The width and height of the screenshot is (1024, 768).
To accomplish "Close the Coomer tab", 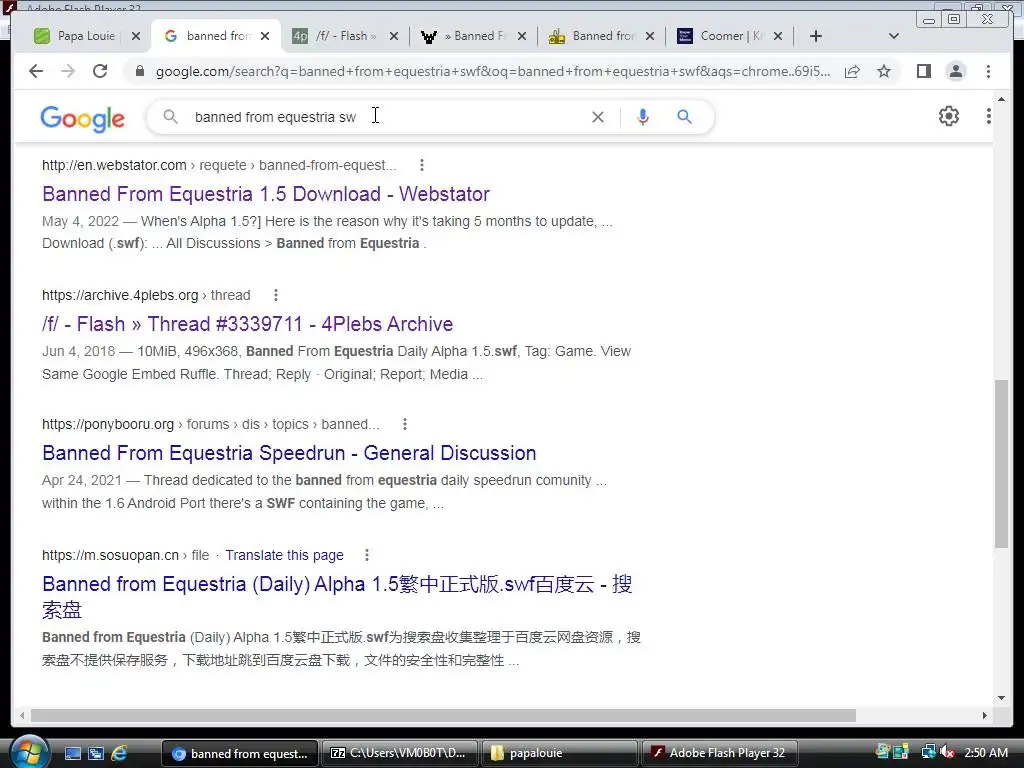I will (777, 36).
